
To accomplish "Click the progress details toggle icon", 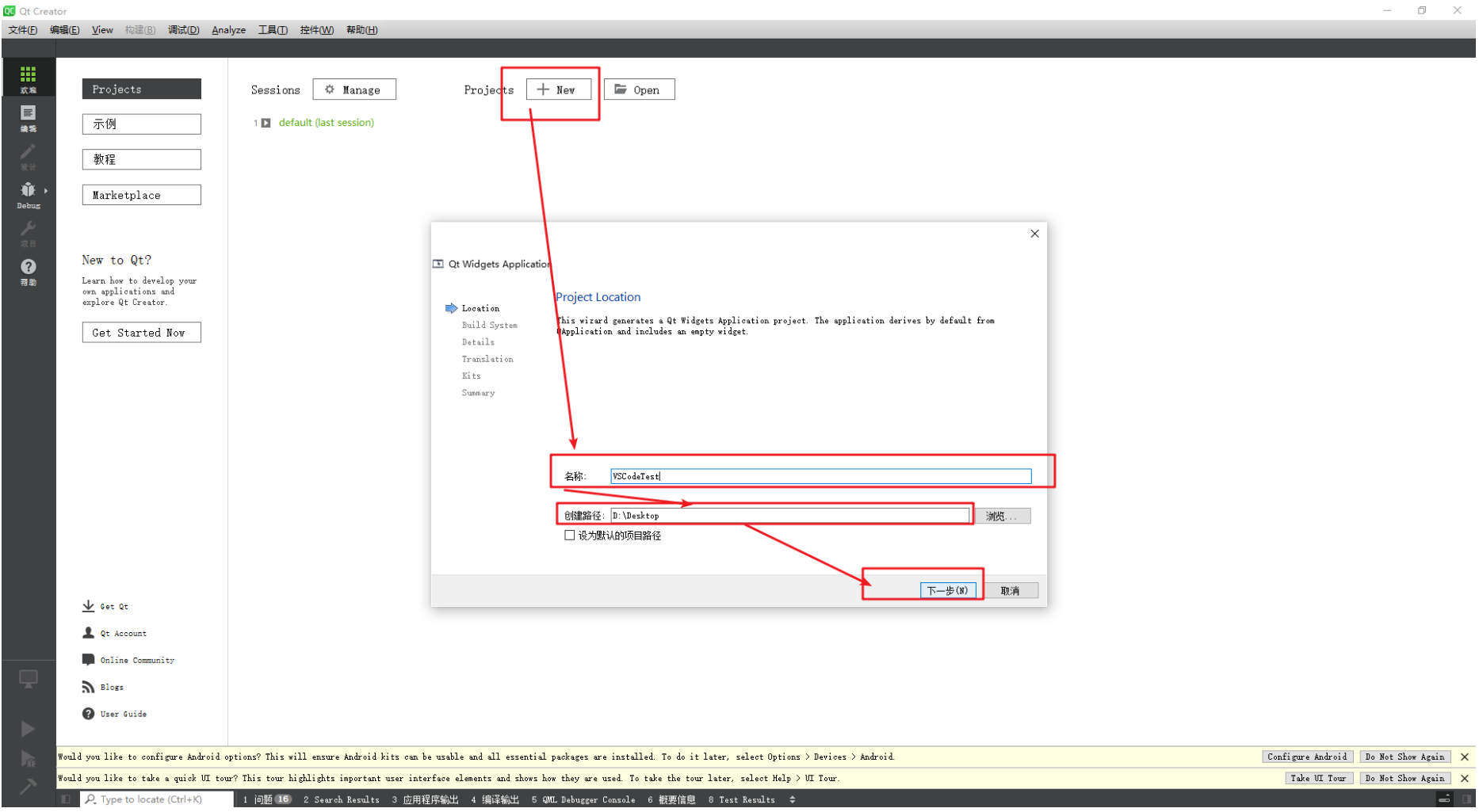I will (x=1445, y=799).
